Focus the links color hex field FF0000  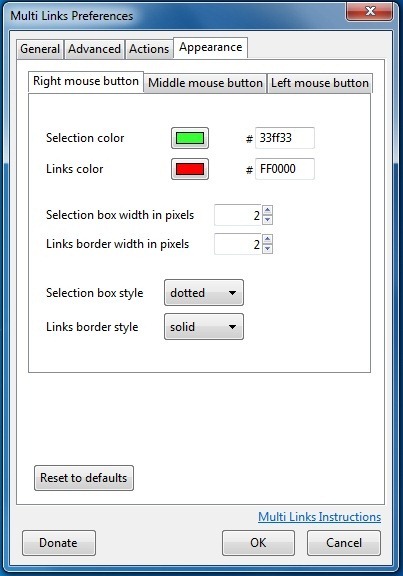click(x=285, y=169)
